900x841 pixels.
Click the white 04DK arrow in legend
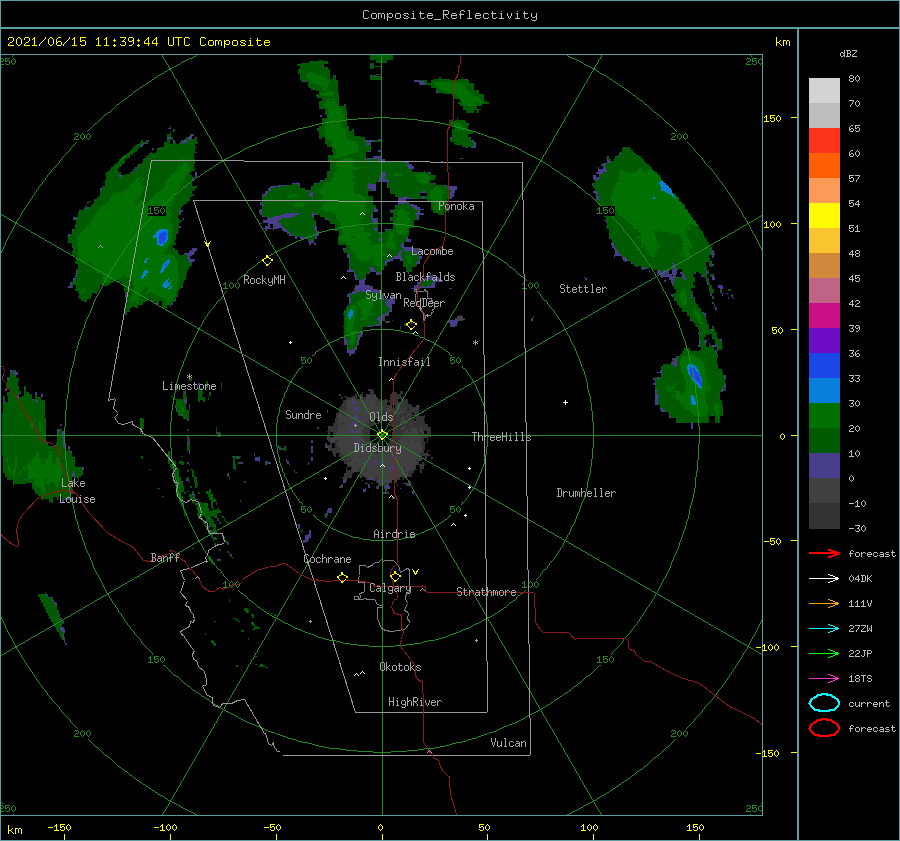tap(824, 578)
